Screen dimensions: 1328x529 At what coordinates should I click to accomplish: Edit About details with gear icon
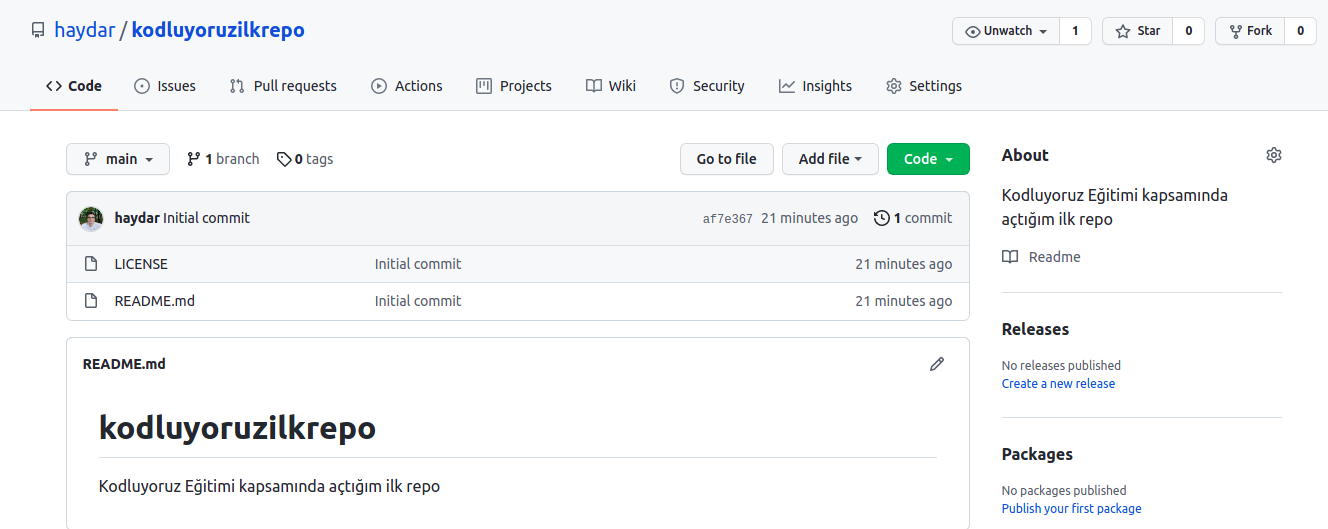[x=1274, y=155]
